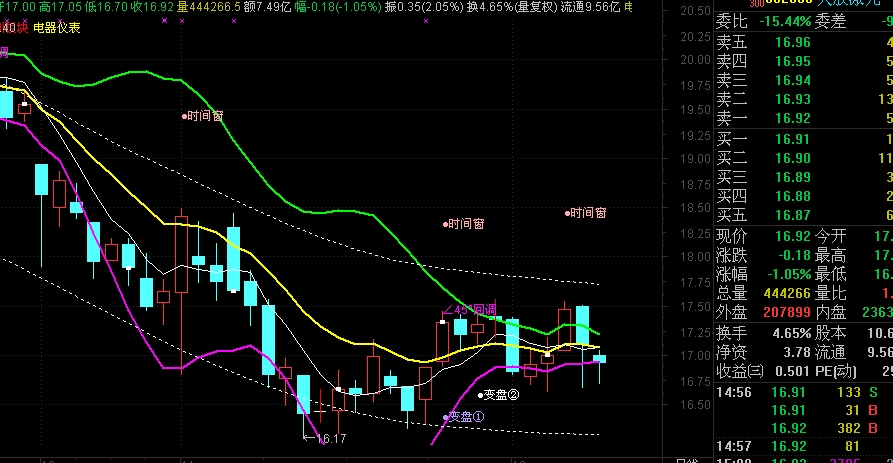Viewport: 893px width, 463px height.
Task: Click the 总量 444266 value
Action: [x=787, y=293]
